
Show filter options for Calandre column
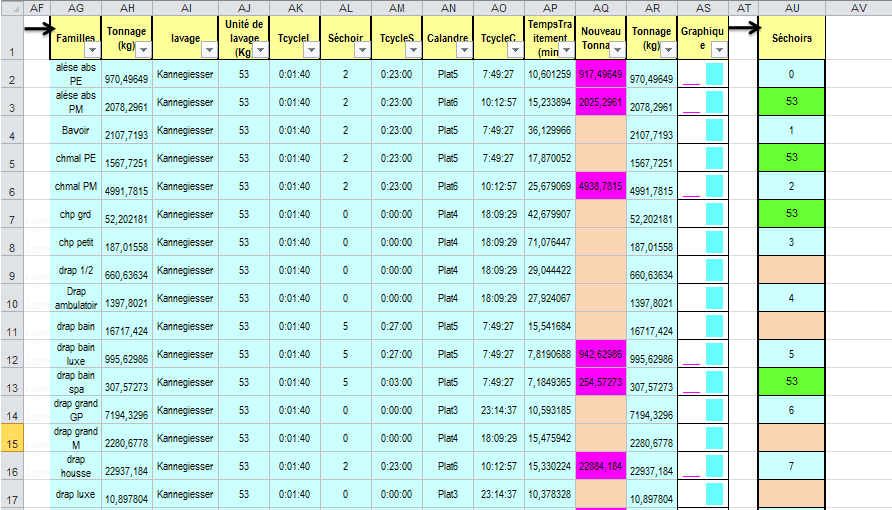[x=463, y=50]
